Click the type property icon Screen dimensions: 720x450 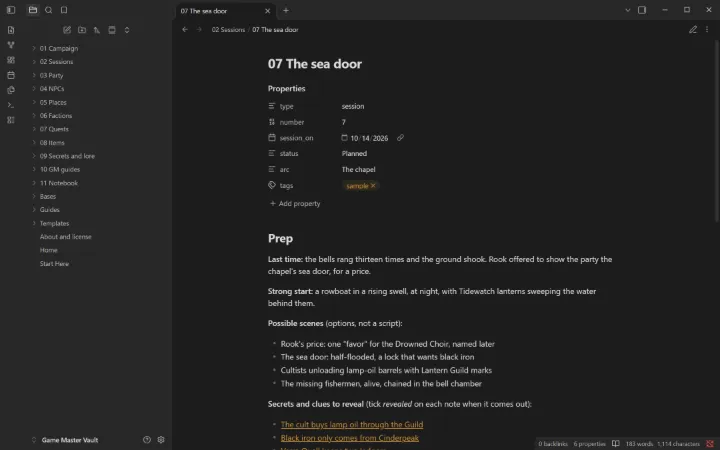pos(272,106)
